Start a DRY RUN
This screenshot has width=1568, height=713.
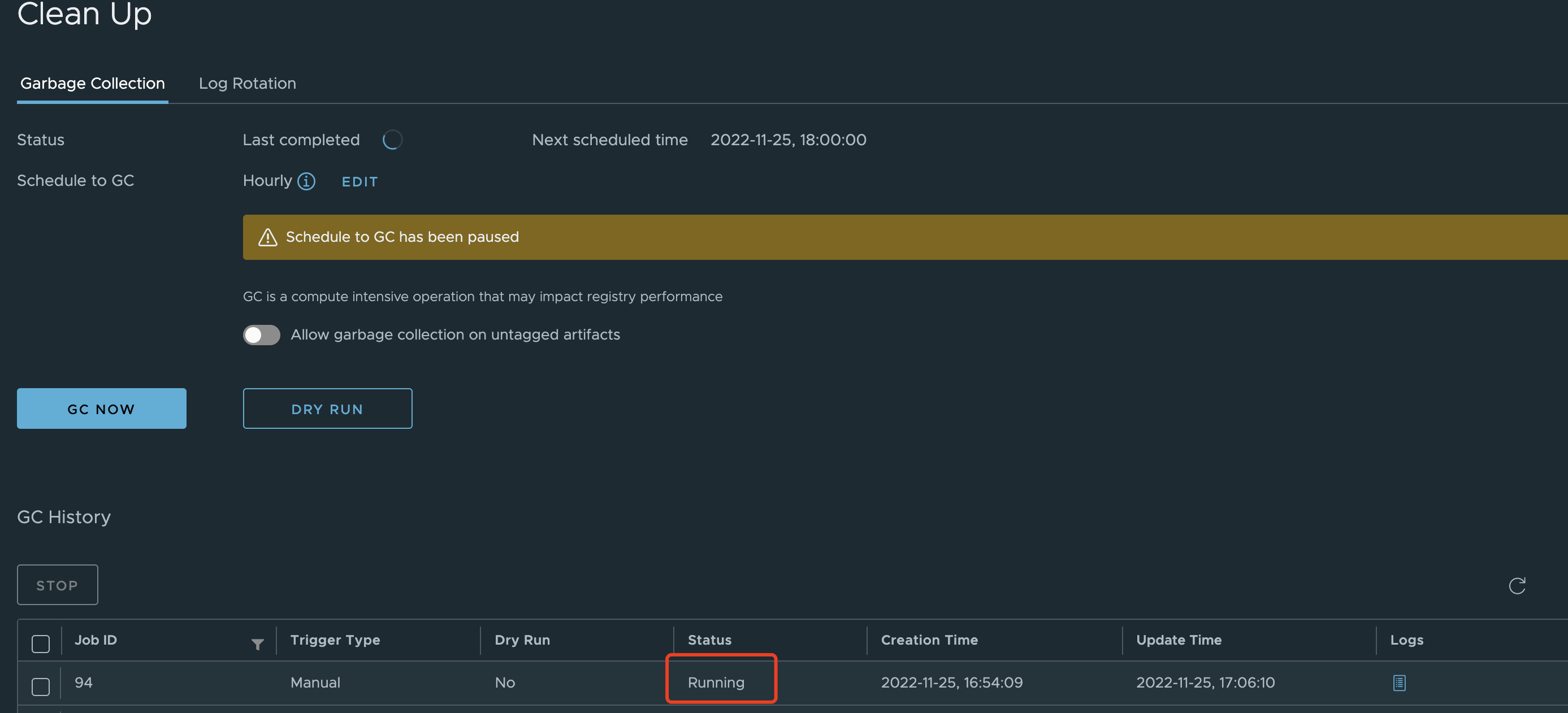[x=327, y=409]
